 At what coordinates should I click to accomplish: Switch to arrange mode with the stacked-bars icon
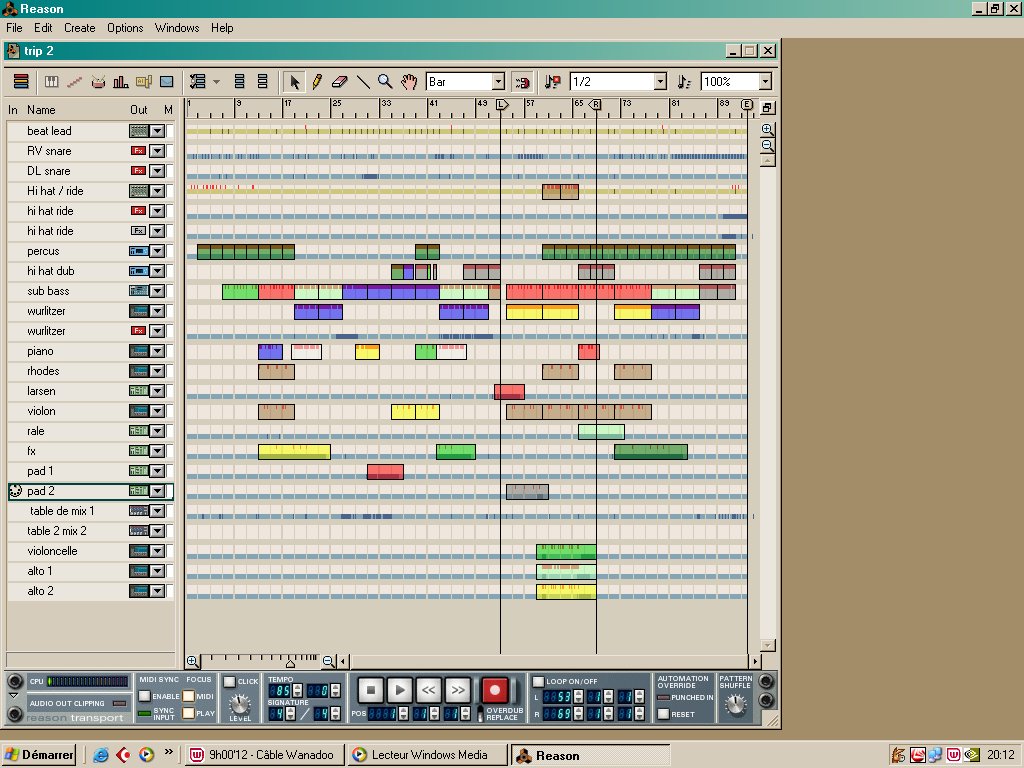click(21, 82)
